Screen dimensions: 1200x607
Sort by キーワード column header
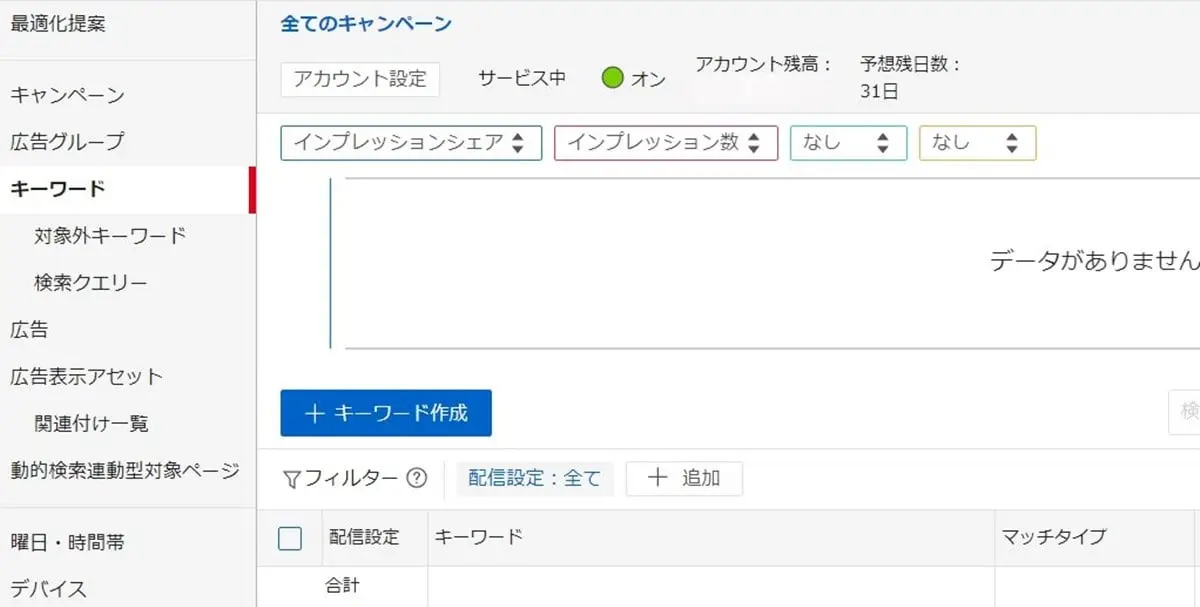click(x=478, y=537)
